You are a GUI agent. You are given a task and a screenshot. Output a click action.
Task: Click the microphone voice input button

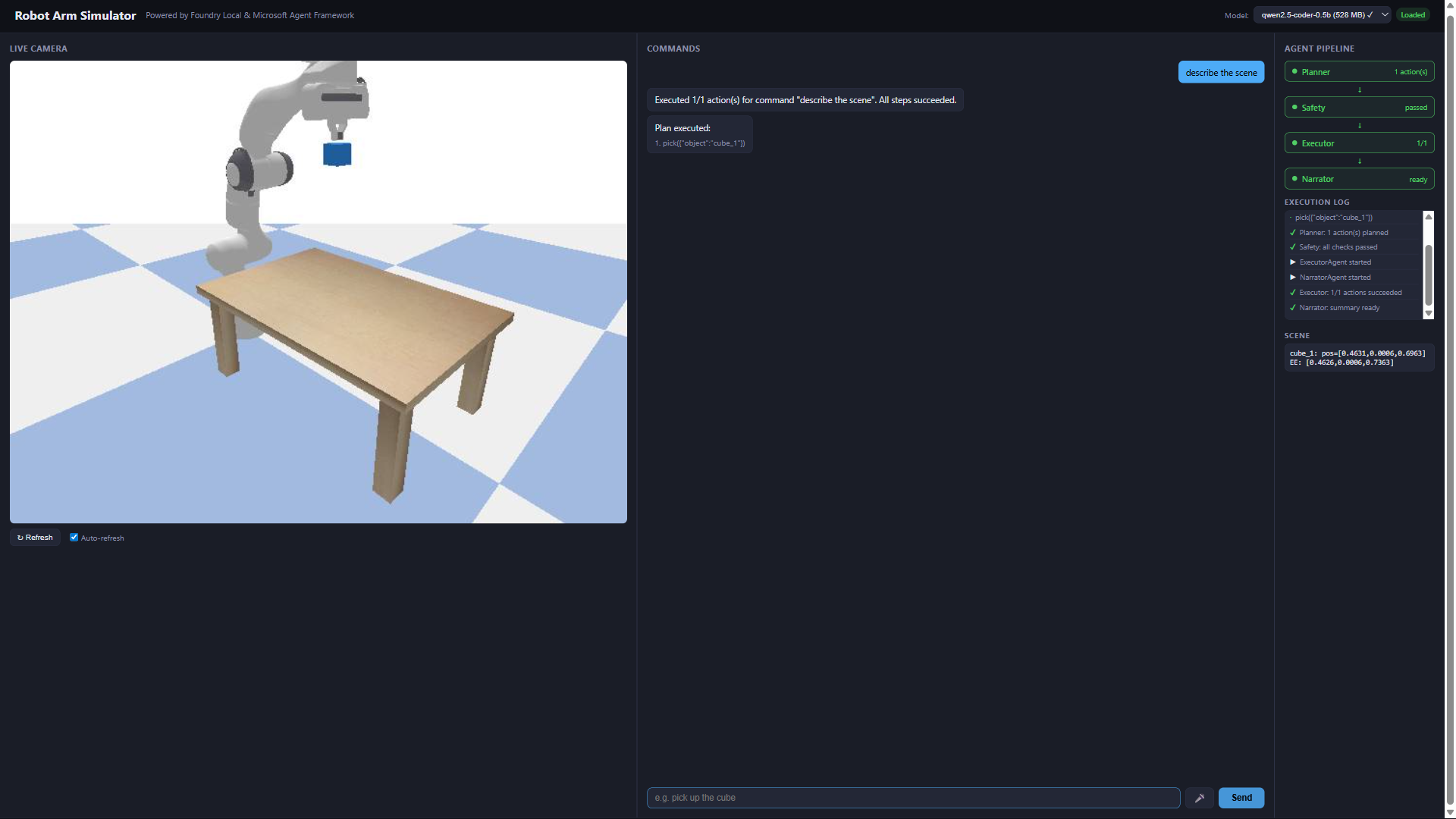[1200, 798]
